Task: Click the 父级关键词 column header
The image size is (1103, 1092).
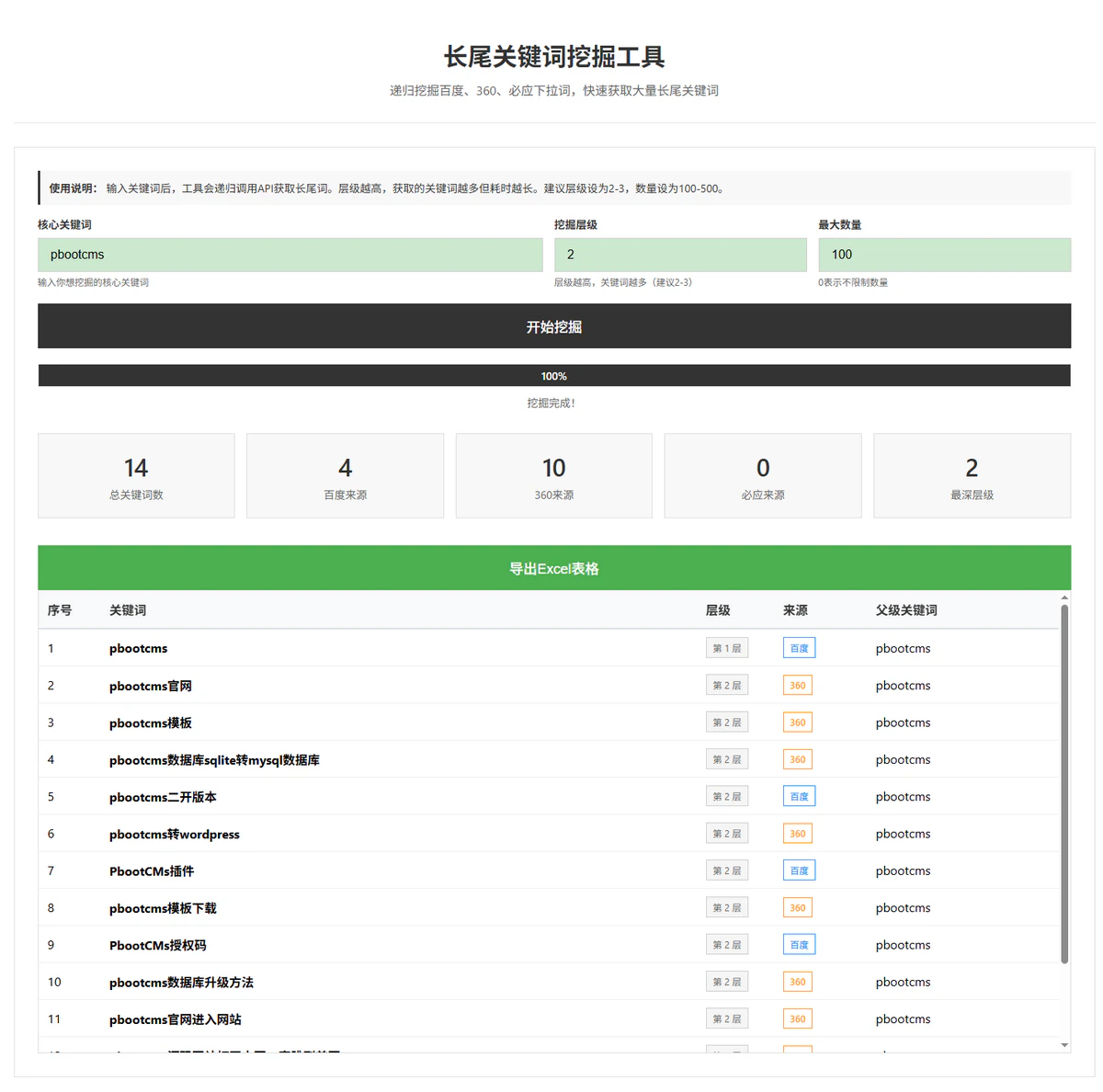Action: 906,610
